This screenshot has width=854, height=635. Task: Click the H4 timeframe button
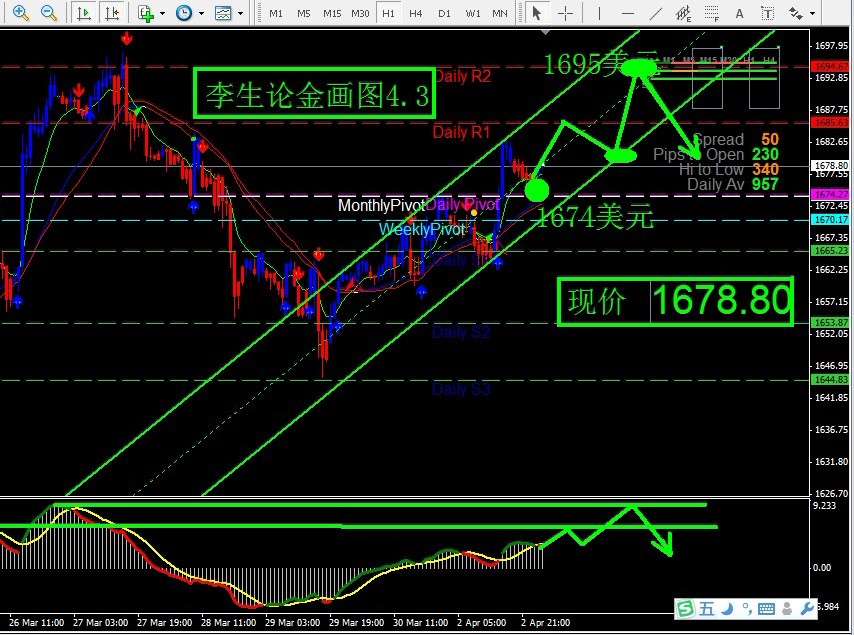416,13
